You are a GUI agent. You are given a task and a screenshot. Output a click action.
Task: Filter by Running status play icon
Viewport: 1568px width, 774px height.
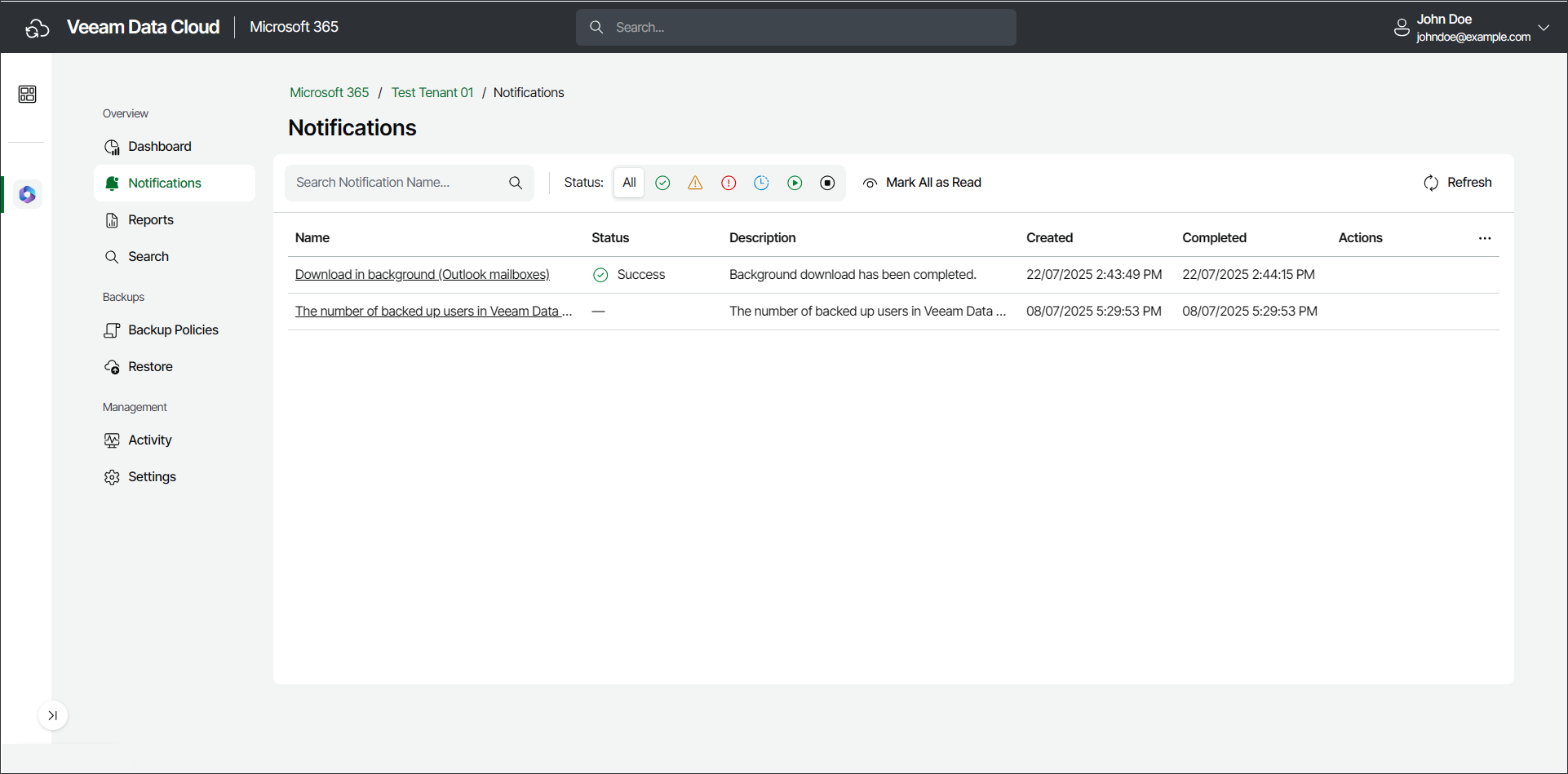[x=795, y=184]
